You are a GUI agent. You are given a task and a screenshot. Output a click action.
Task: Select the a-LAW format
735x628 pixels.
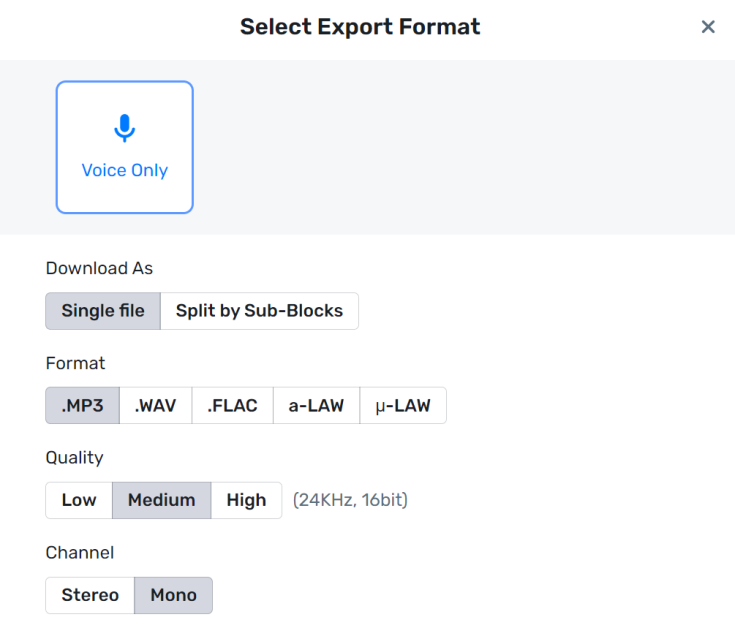pos(316,405)
